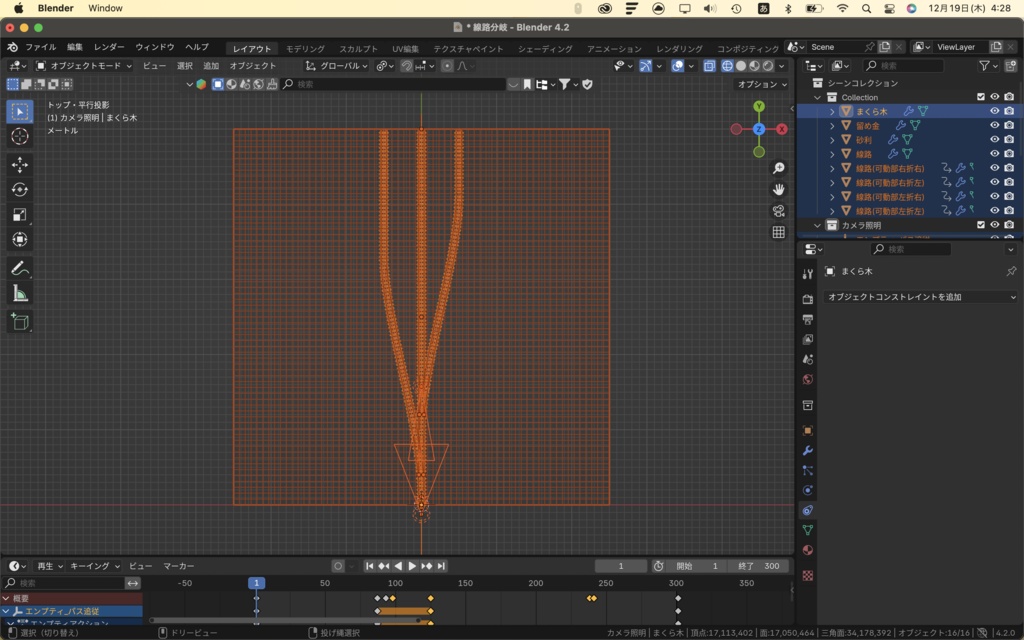Expand the まくら木 item in the outliner

pyautogui.click(x=832, y=111)
